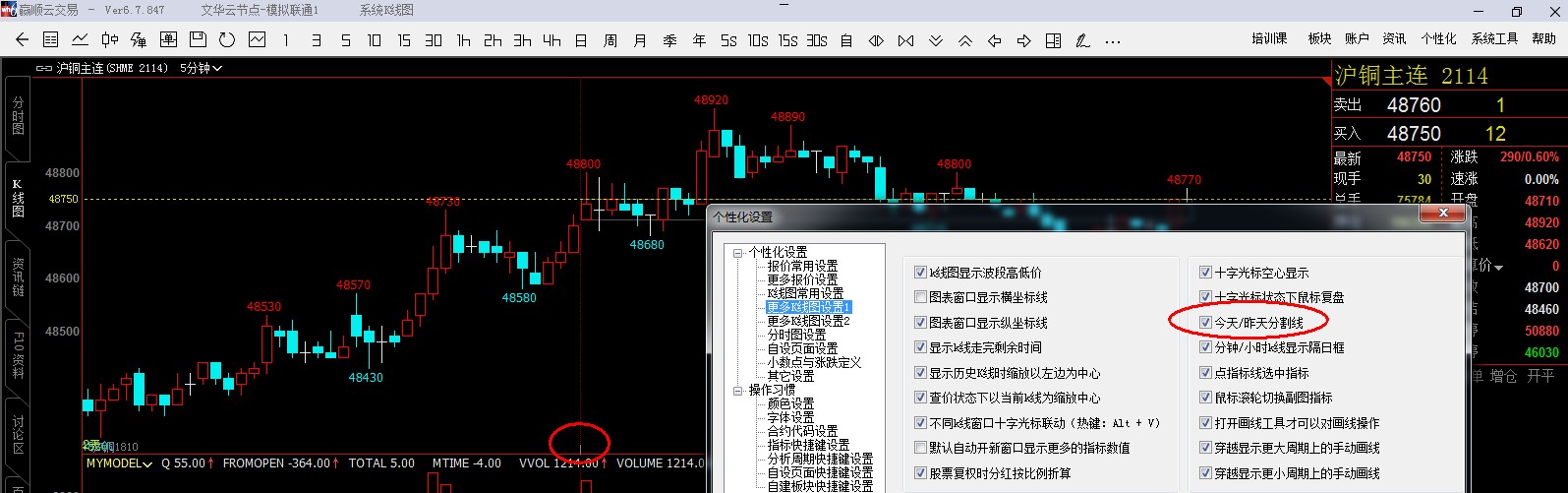Select 颜色设置 in settings tree

(x=790, y=403)
